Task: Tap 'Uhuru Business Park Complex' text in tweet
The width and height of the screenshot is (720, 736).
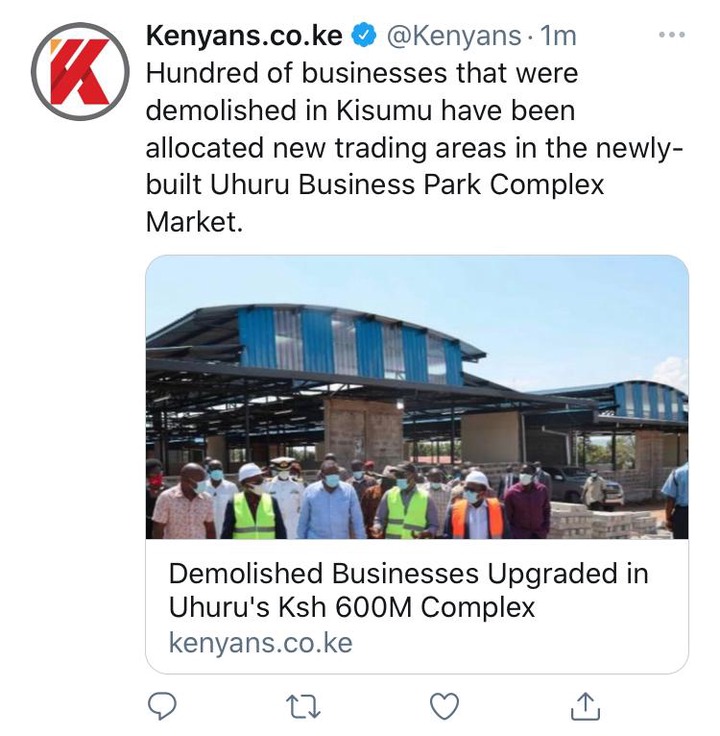Action: (406, 185)
